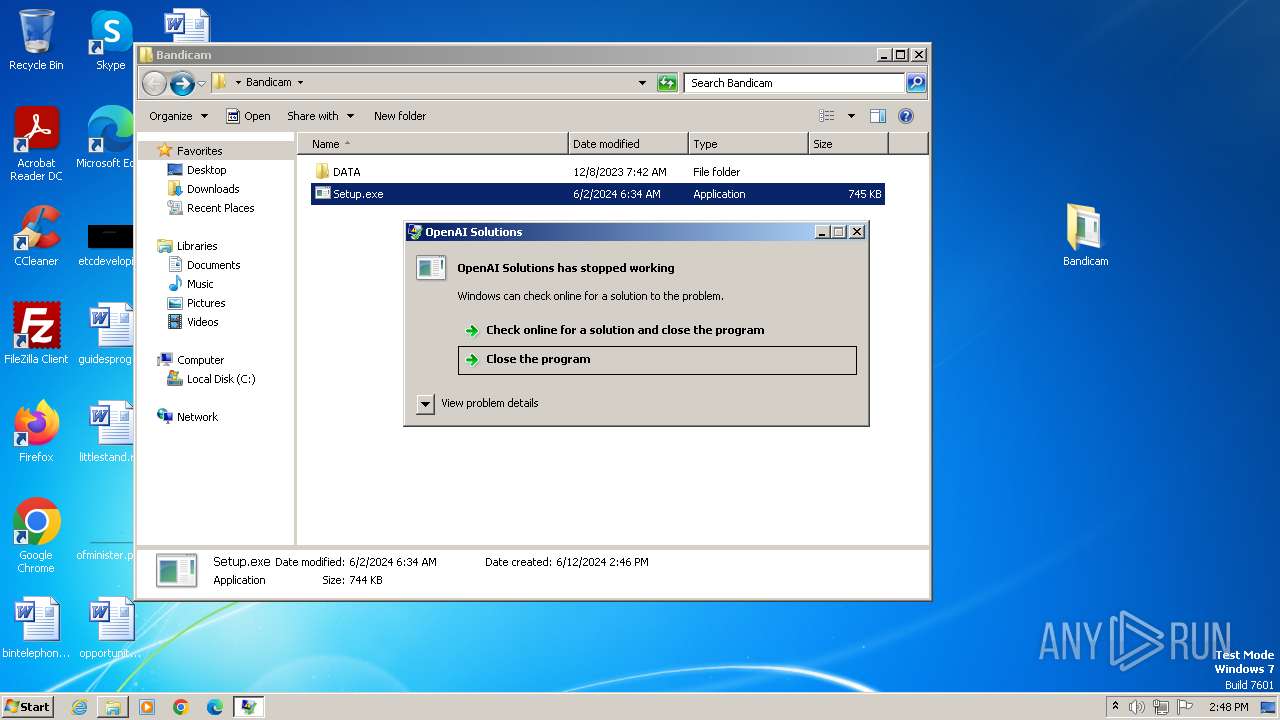Open Downloads in navigation pane

click(x=213, y=189)
